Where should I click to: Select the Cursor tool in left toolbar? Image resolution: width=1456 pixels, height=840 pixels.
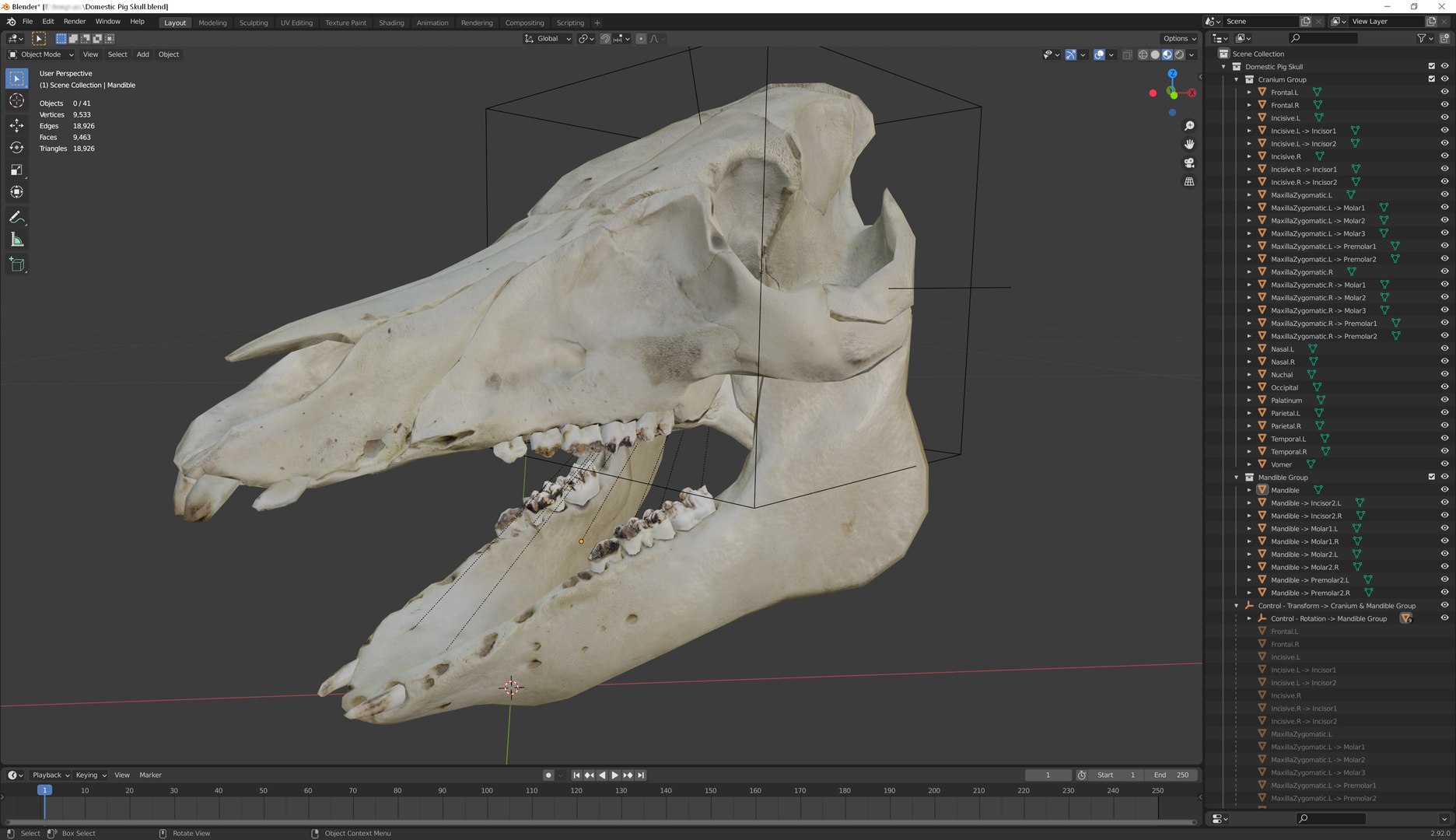(16, 101)
